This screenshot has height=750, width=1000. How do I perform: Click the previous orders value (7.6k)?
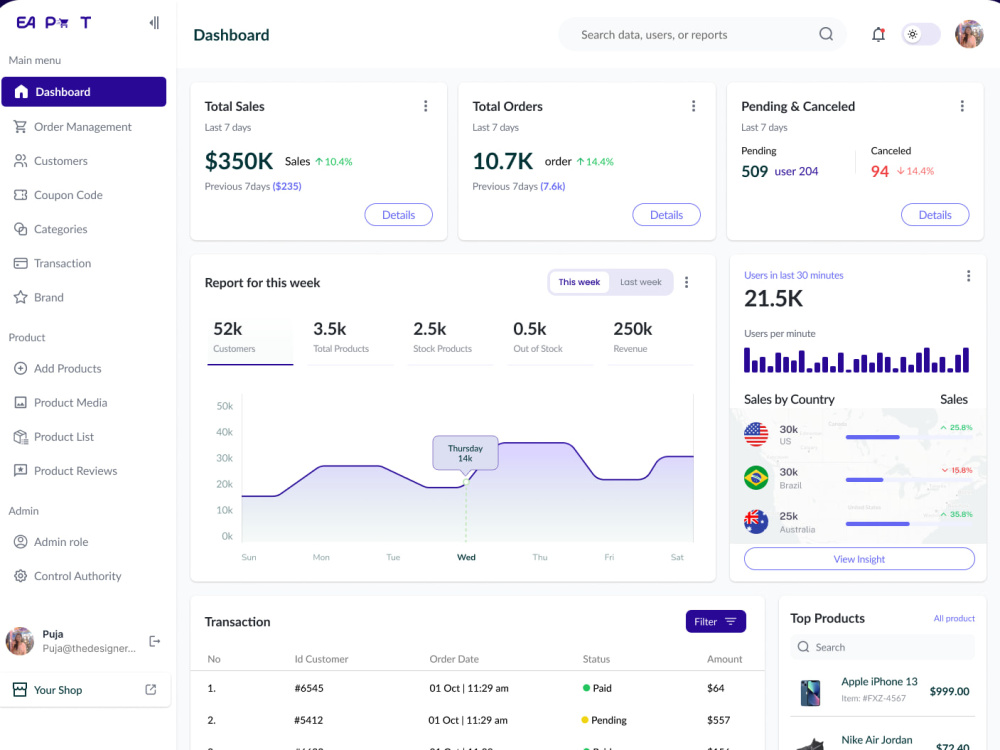coord(553,186)
